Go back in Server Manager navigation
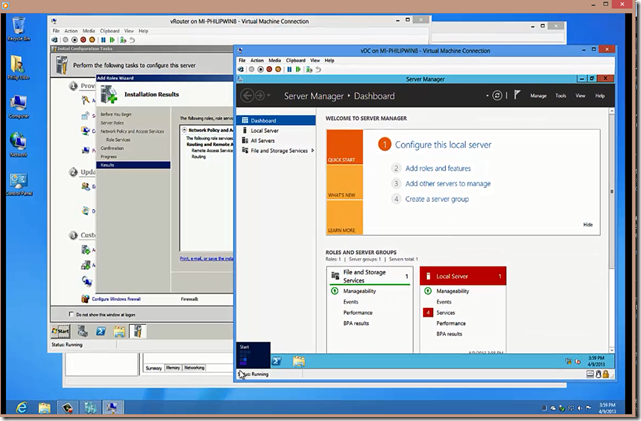Viewport: 641px width, 421px height. [x=247, y=96]
